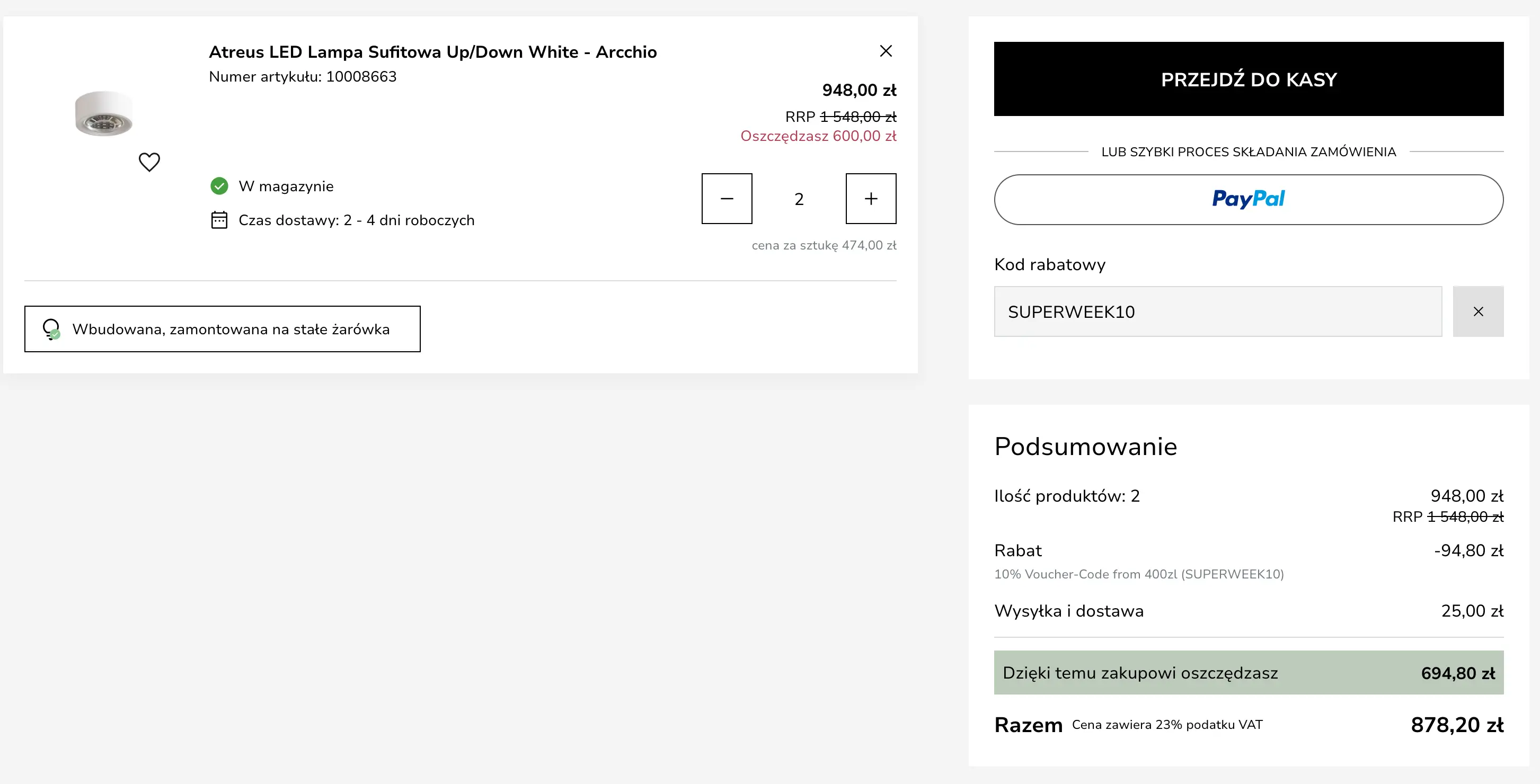Click the delivery time calendar icon
The image size is (1540, 784).
coord(219,220)
